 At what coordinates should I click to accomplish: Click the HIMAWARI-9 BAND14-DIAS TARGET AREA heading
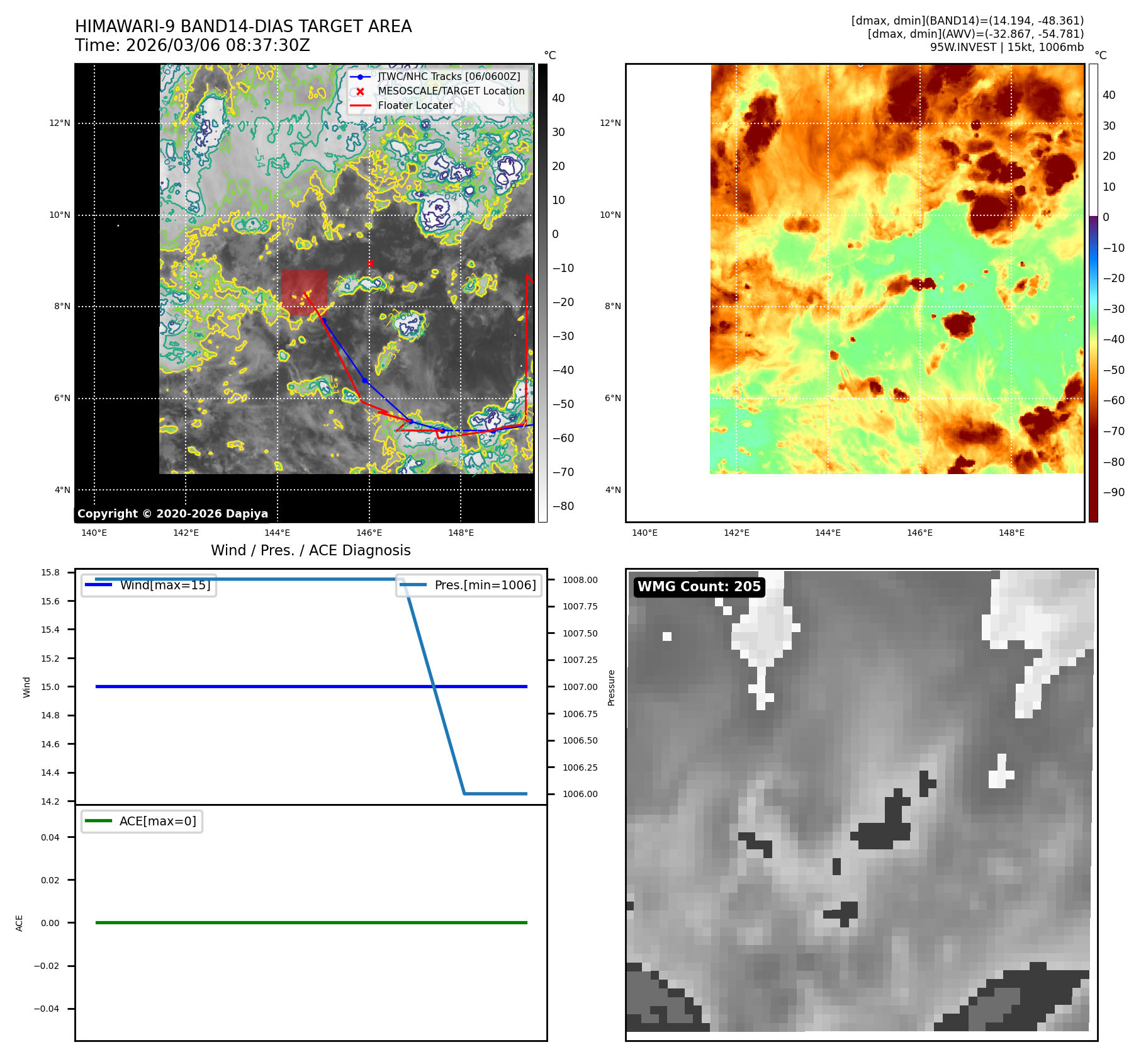pos(243,26)
